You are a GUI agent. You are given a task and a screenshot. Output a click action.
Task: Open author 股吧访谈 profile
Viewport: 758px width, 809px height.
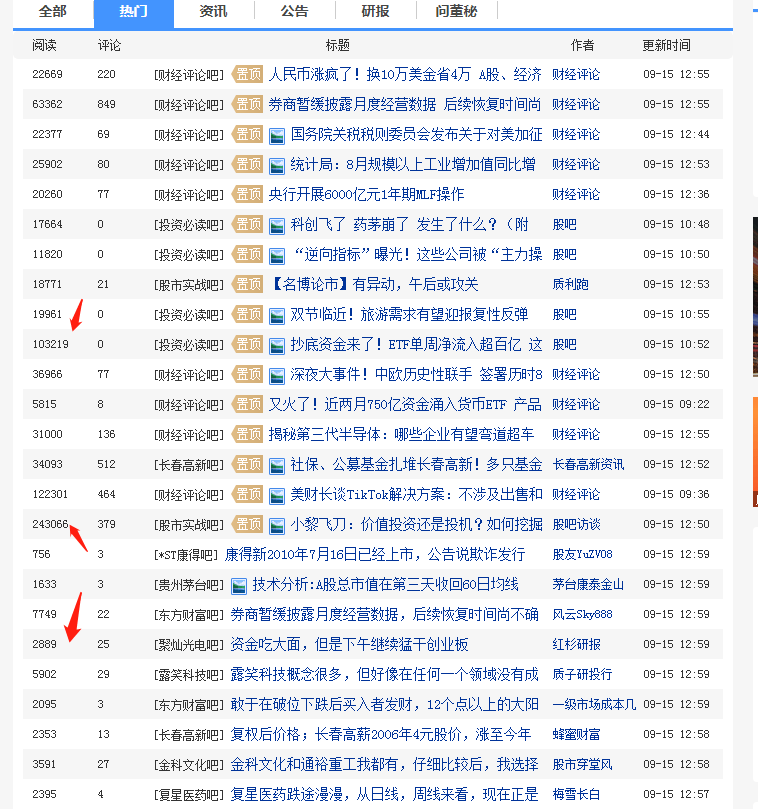pos(576,524)
